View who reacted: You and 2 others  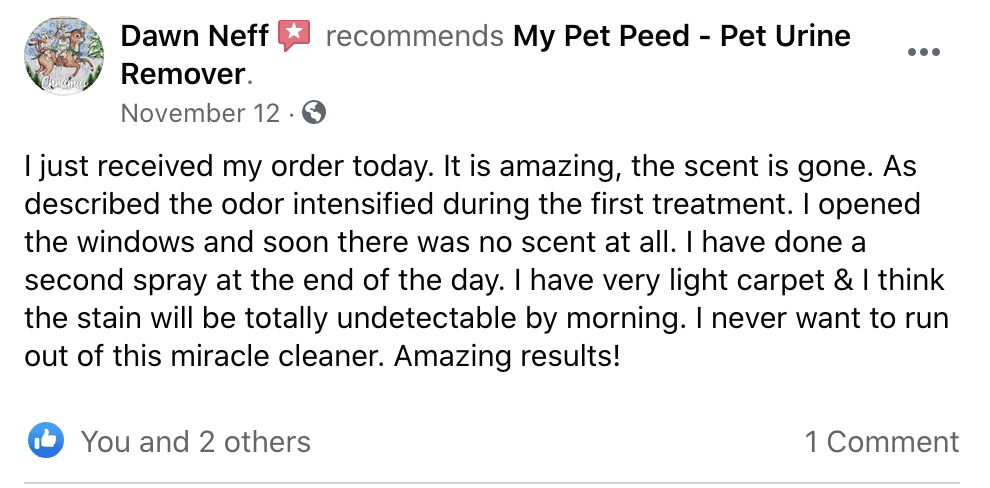tap(195, 441)
